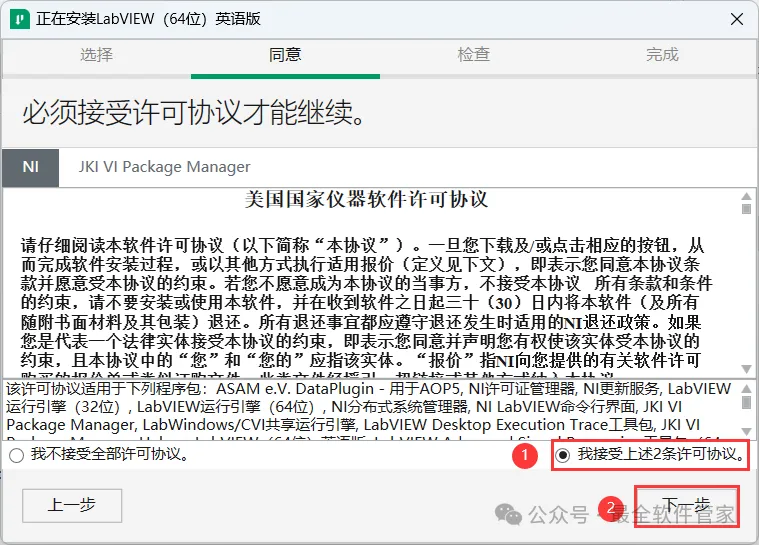Click the package list scrollbar thumb
The image size is (759, 545).
tap(746, 402)
